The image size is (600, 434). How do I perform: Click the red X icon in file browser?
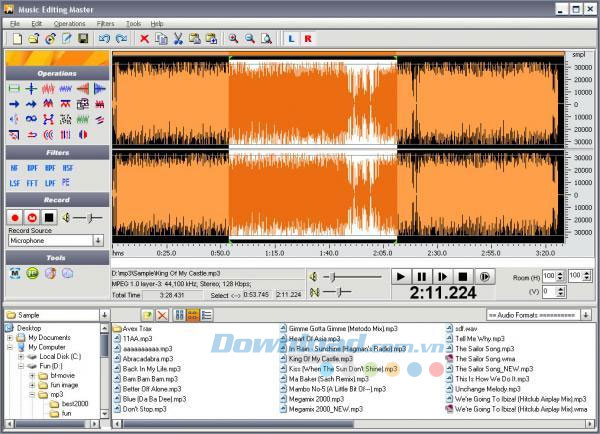(x=162, y=315)
